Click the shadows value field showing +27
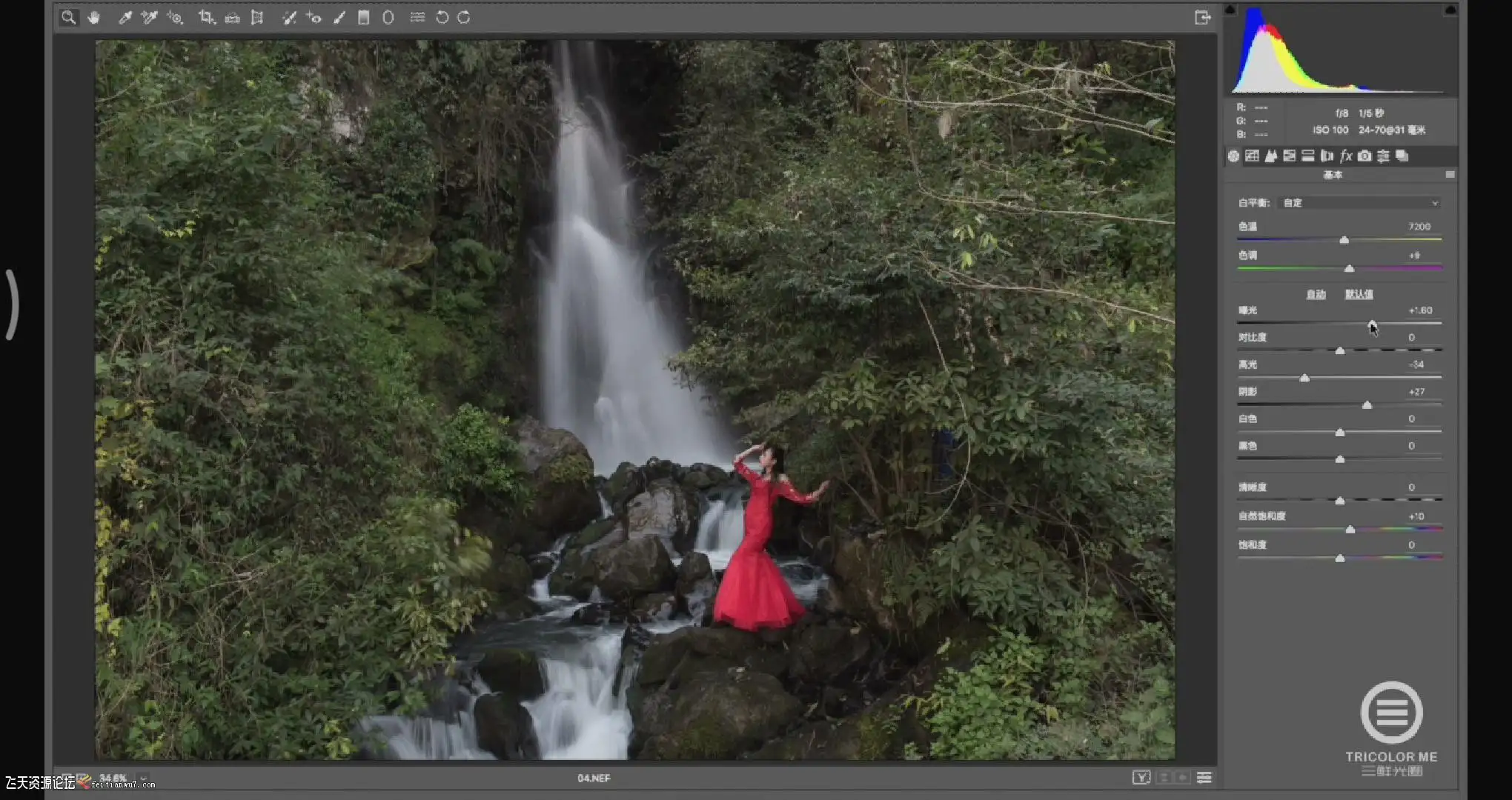 pyautogui.click(x=1416, y=392)
